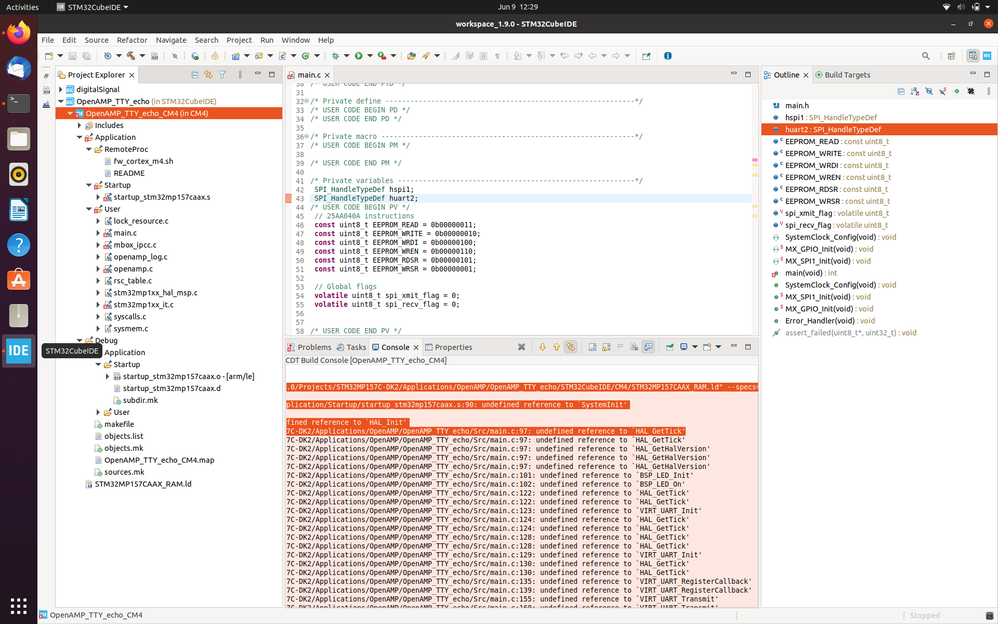Open the File menu

tap(48, 39)
